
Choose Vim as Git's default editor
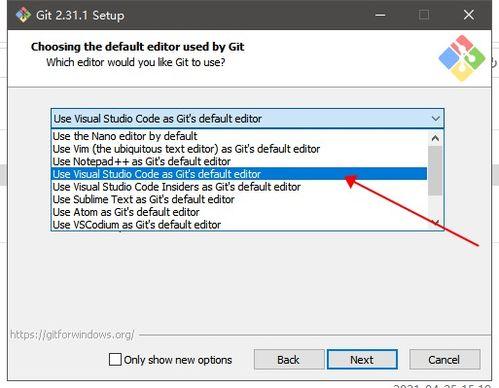(239, 149)
